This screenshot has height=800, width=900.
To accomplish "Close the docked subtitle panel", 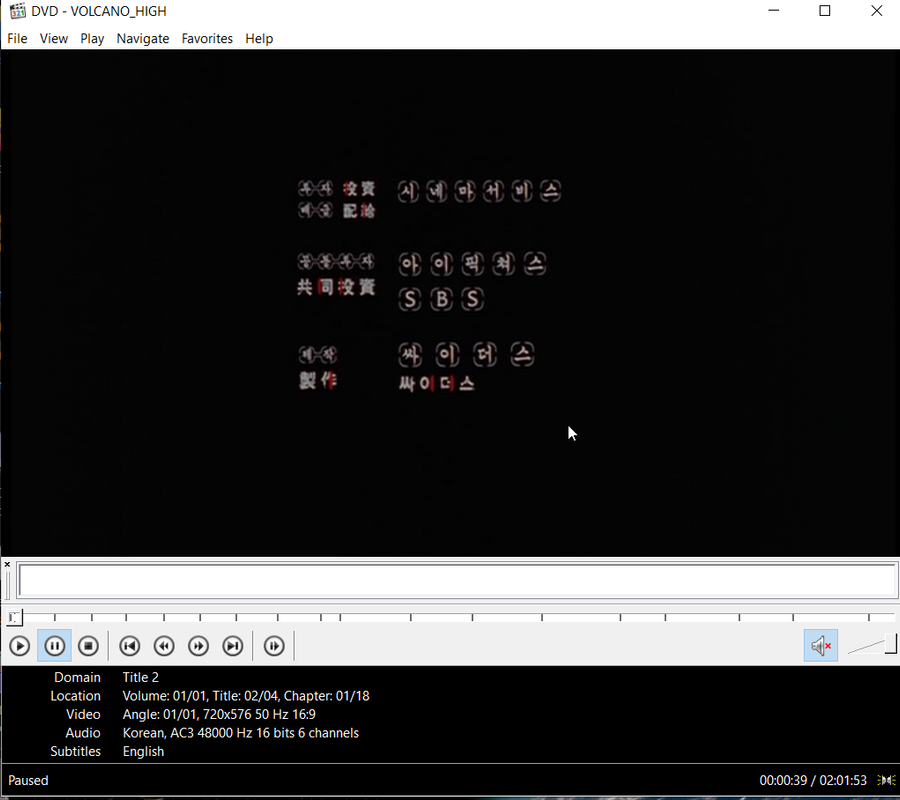I will coord(7,565).
